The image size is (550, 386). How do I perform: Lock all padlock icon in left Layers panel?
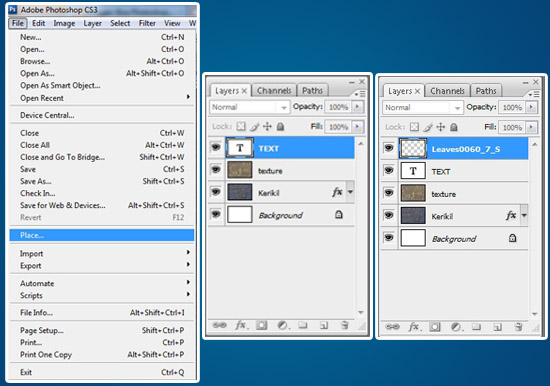280,126
